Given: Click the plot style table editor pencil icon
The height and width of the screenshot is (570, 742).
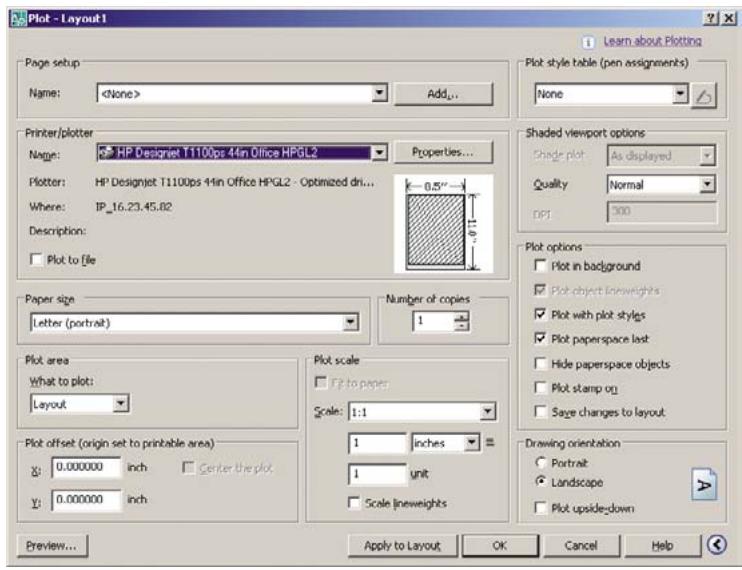Looking at the screenshot, I should coord(704,96).
